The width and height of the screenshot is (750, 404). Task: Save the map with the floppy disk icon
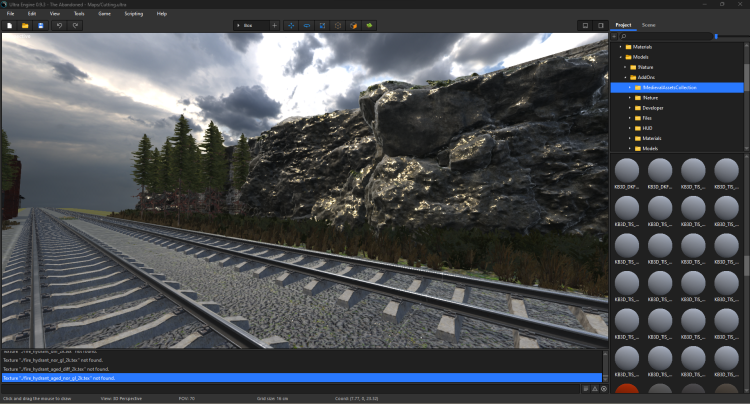coord(40,25)
